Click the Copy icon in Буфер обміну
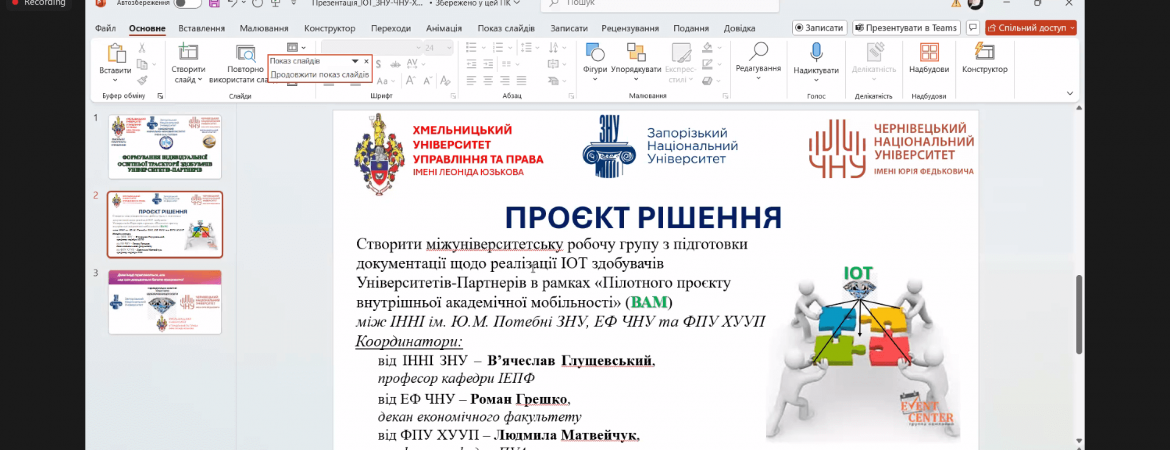This screenshot has width=1170, height=450. pyautogui.click(x=142, y=64)
